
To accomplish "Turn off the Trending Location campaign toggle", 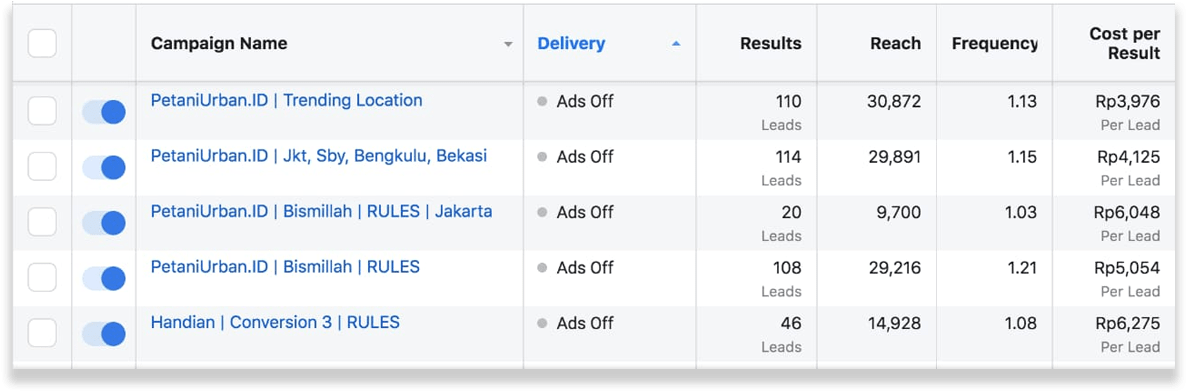I will point(104,112).
